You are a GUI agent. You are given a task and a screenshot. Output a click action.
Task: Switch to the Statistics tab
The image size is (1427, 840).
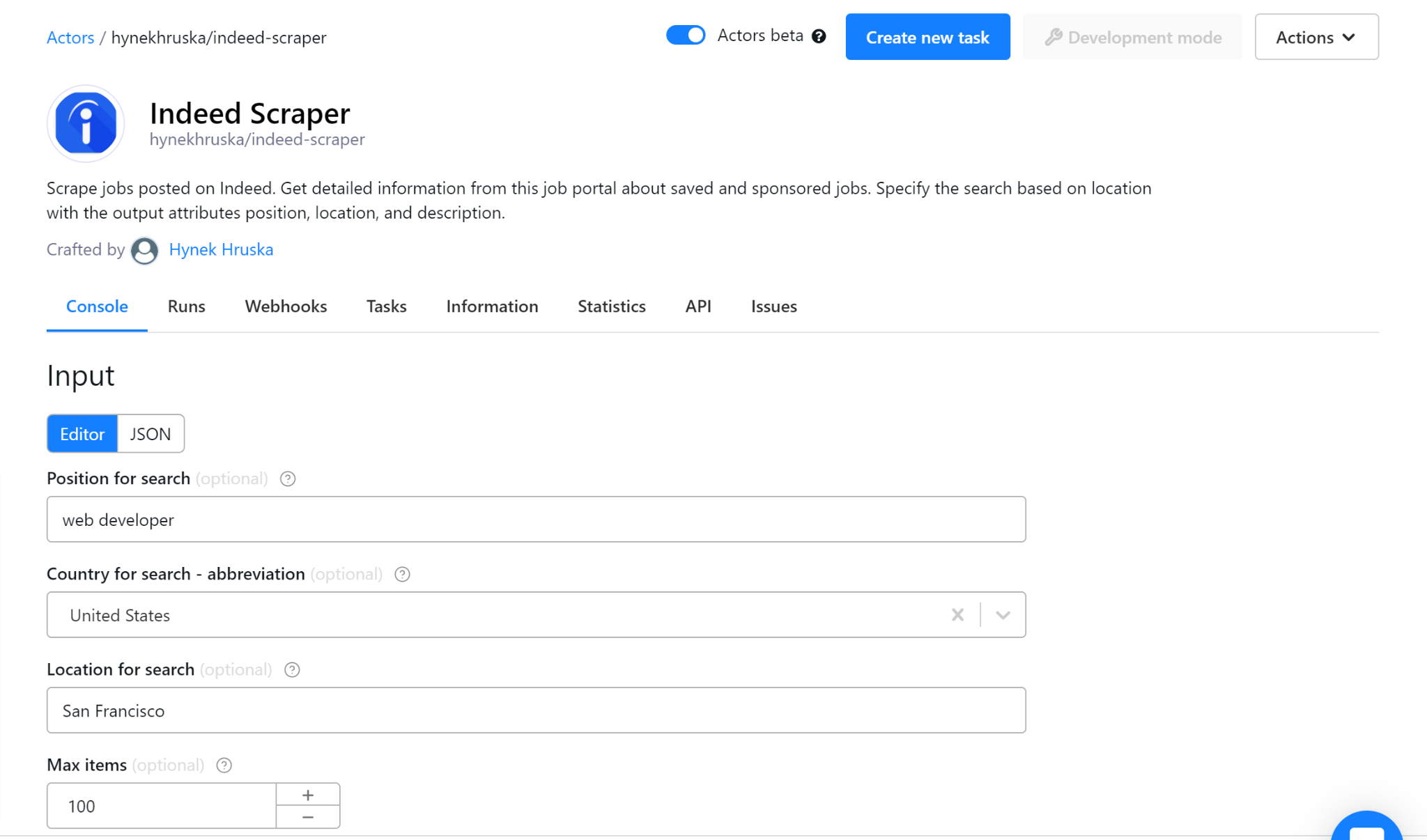(x=611, y=306)
